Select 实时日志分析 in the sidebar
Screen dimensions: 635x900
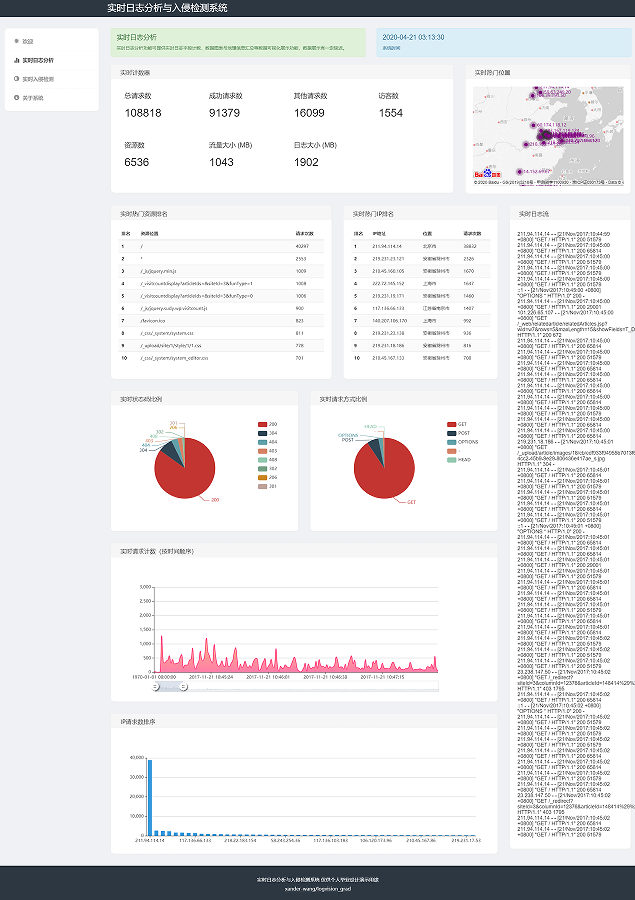point(52,60)
